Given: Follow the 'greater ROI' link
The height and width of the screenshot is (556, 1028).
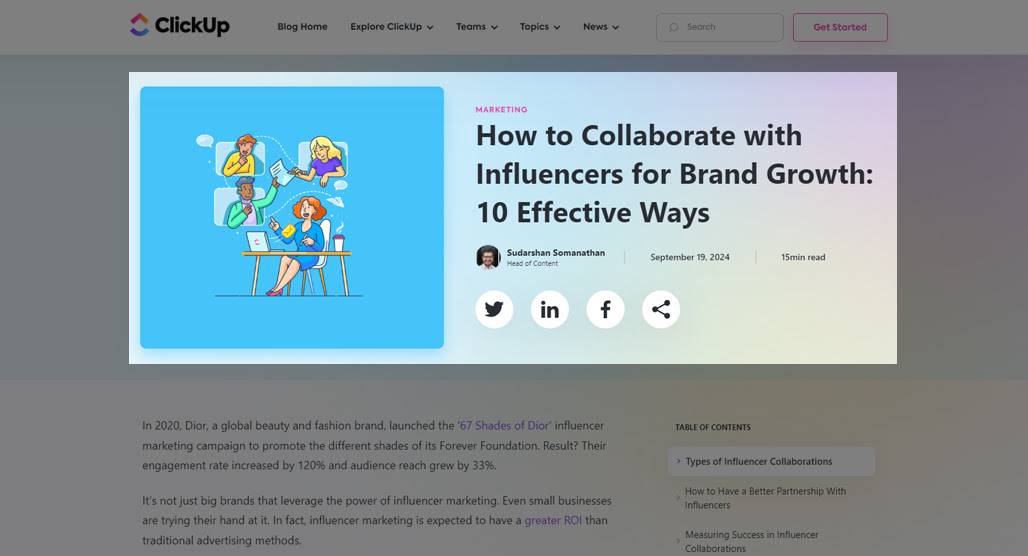Looking at the screenshot, I should click(x=553, y=520).
